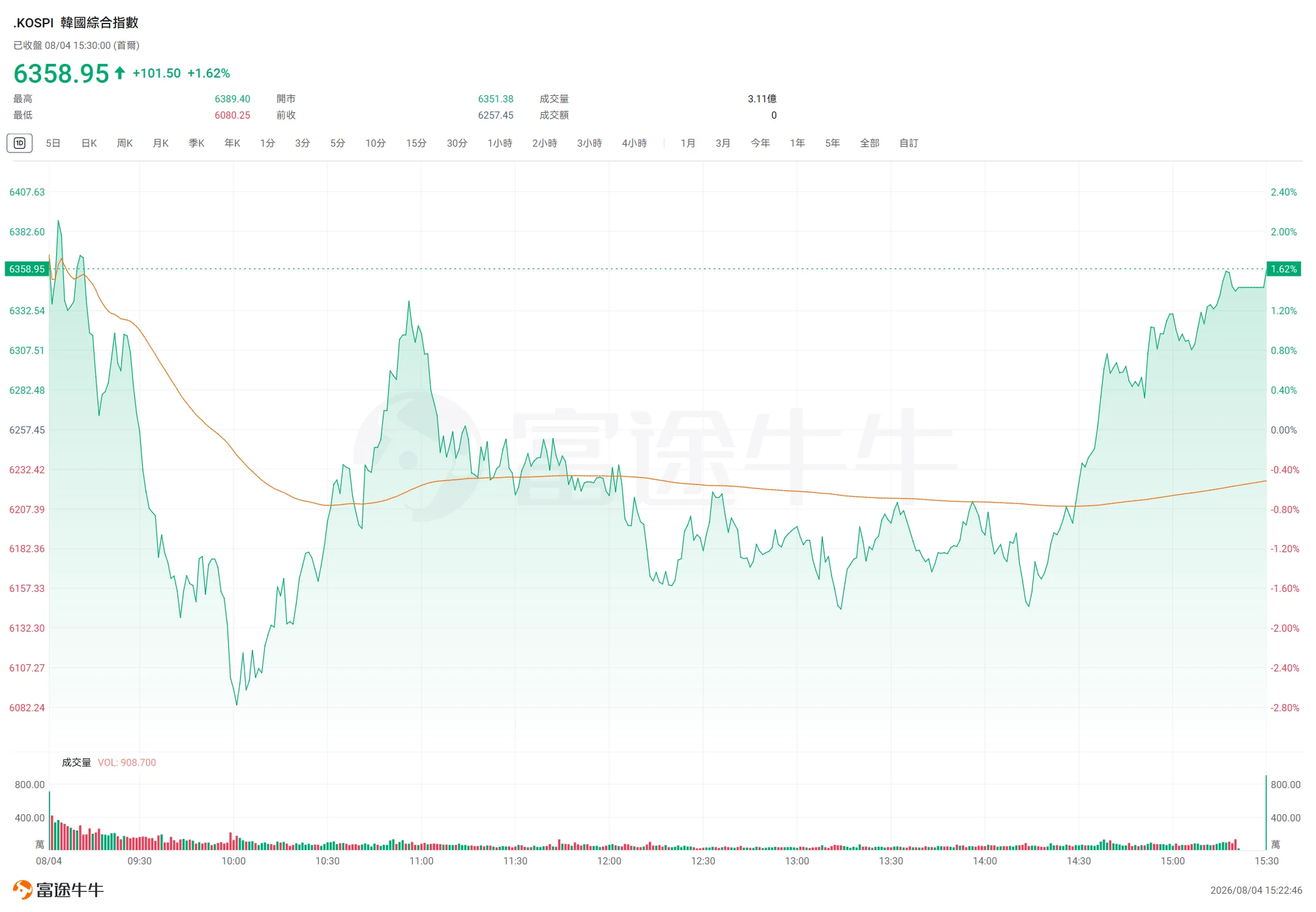Click the -2.80% right axis label

coord(1285,708)
